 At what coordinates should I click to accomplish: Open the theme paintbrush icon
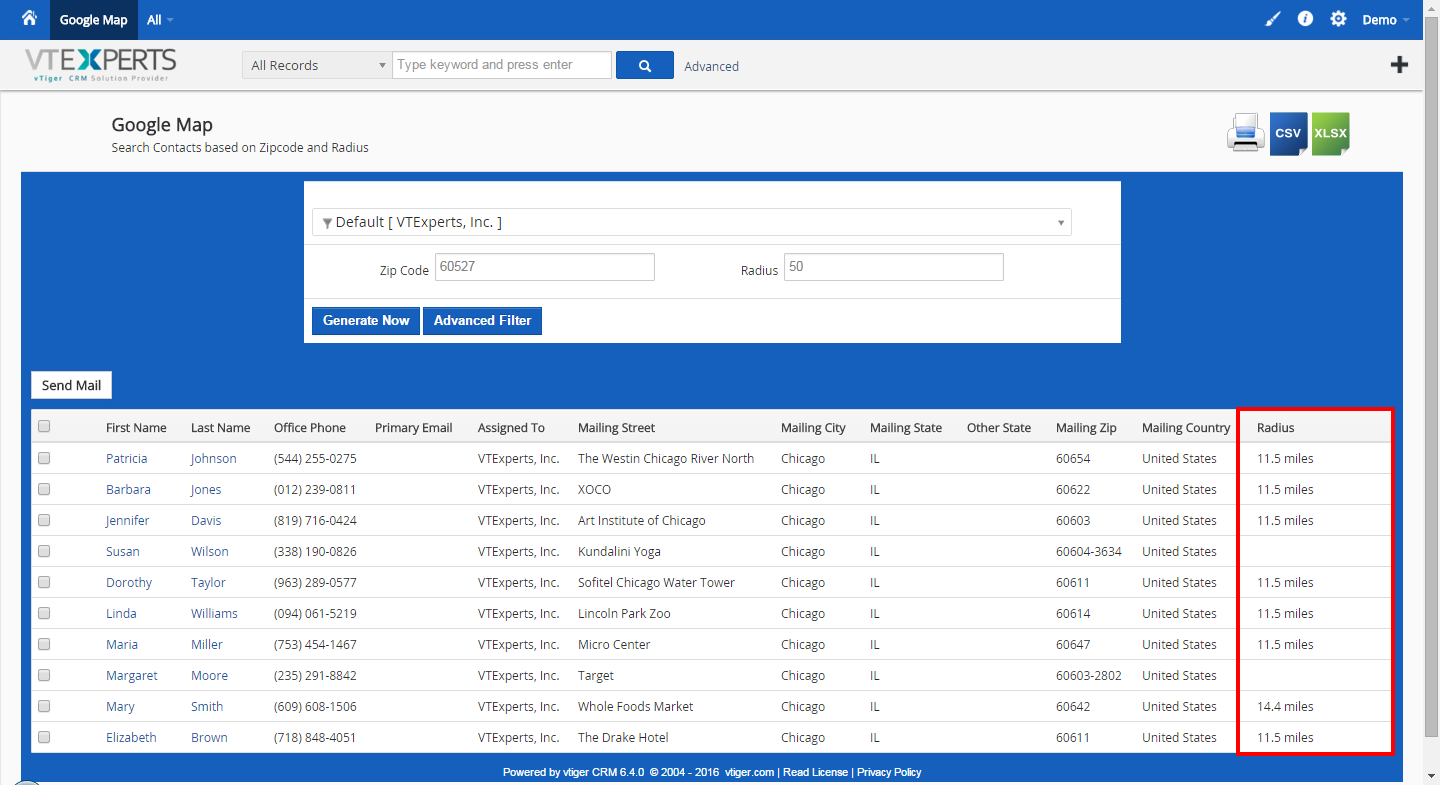(1273, 19)
